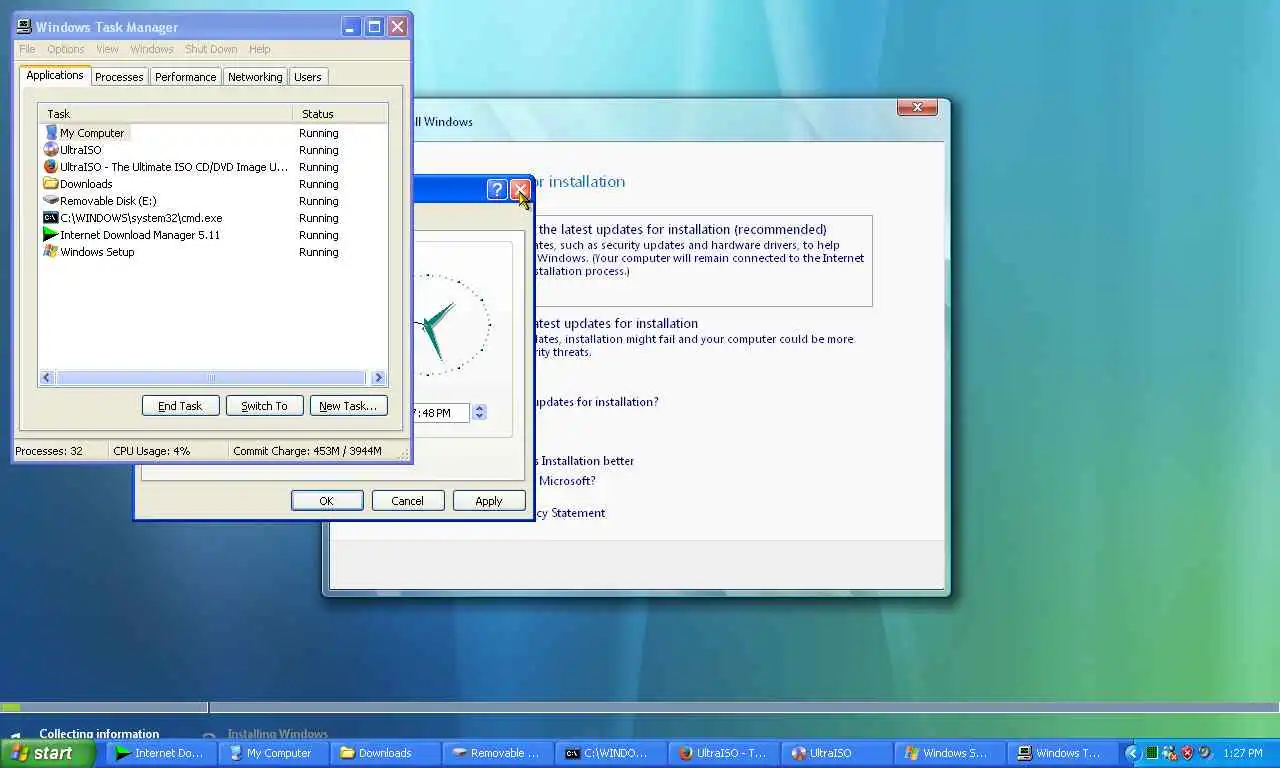
Task: Open the Options menu
Action: click(66, 49)
